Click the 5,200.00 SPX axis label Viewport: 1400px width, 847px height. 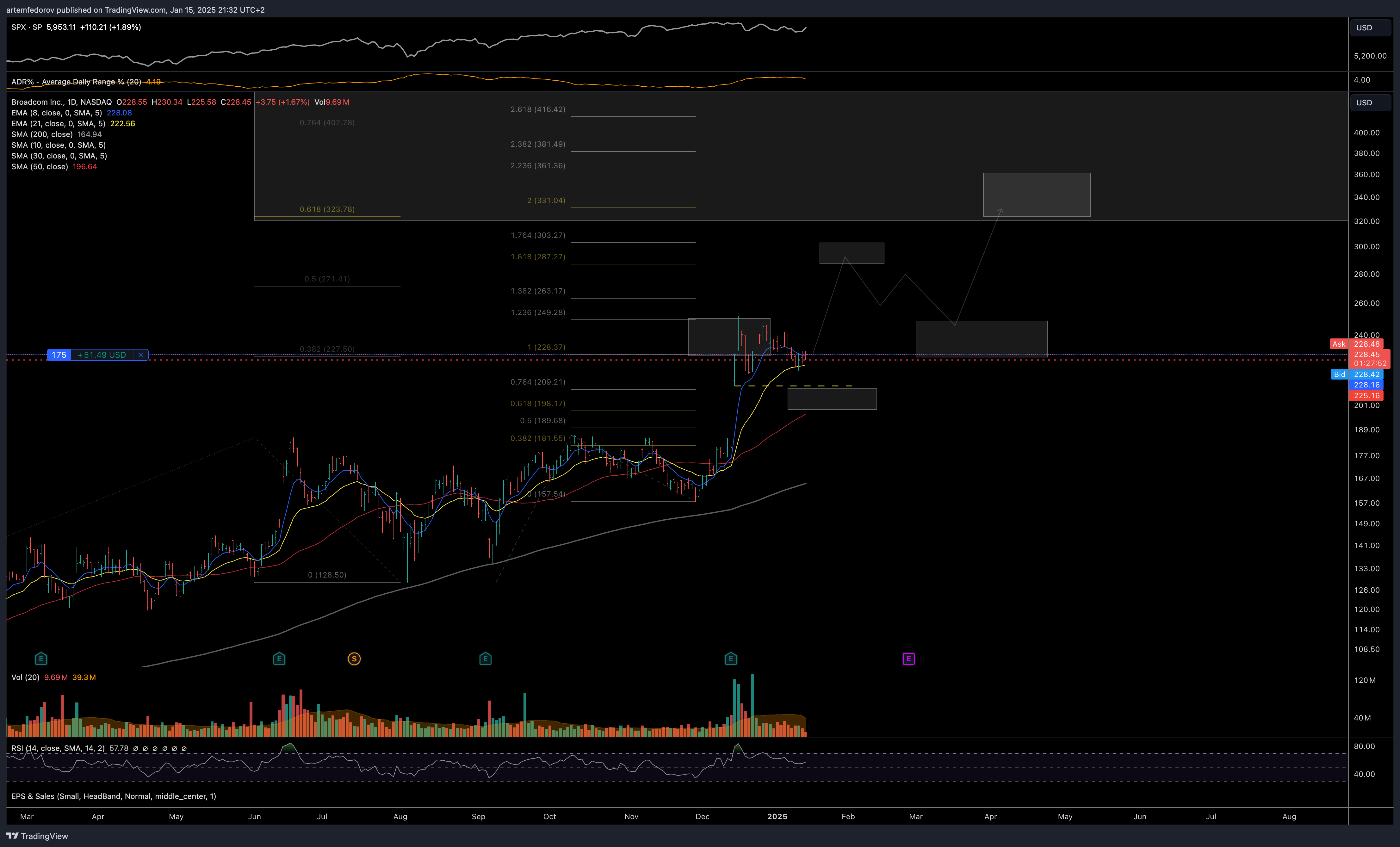coord(1370,56)
